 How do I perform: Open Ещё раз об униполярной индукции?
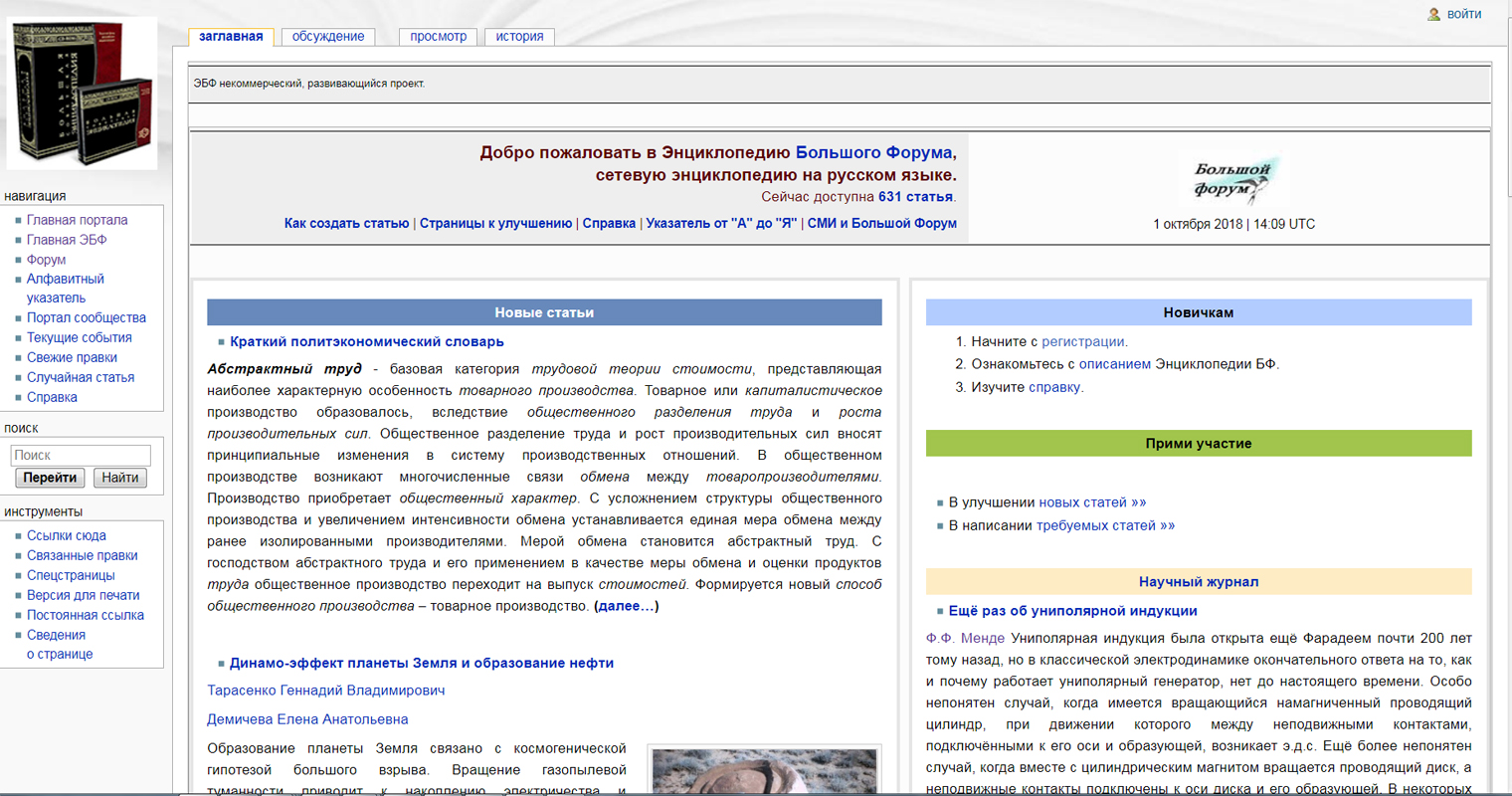1072,611
